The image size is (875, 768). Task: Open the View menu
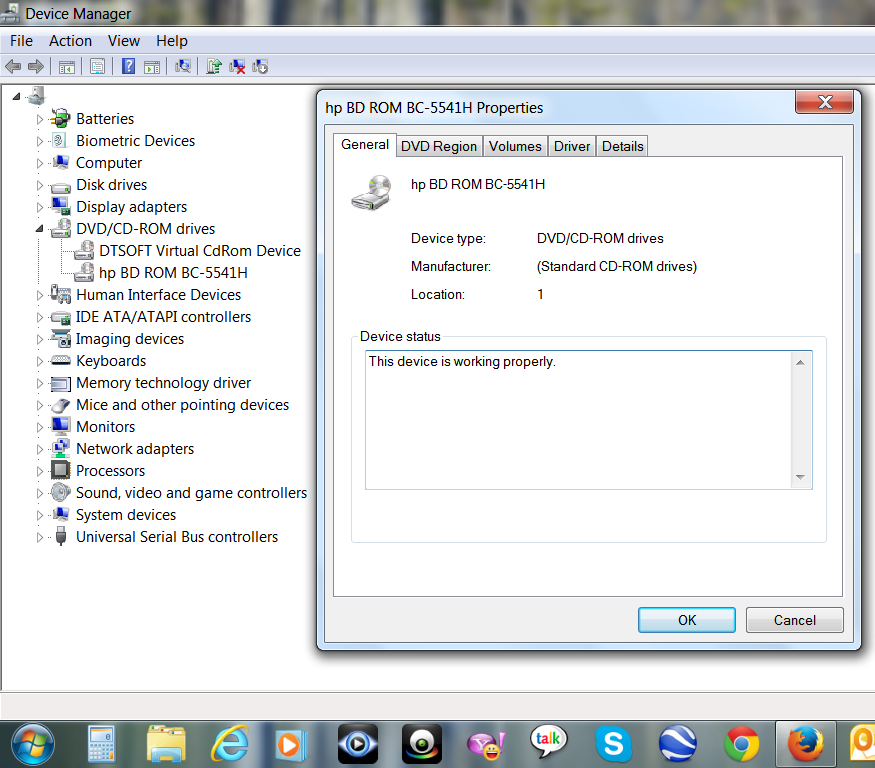[x=123, y=41]
